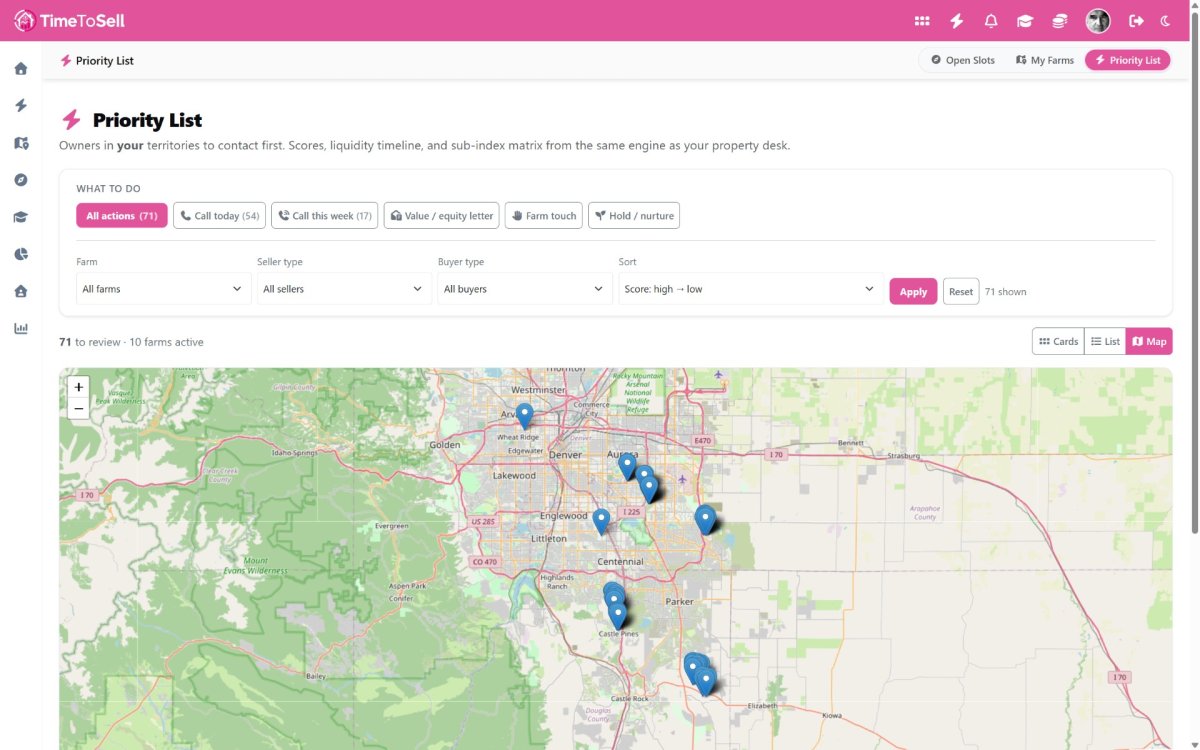Filter by Farm touch

tap(543, 216)
